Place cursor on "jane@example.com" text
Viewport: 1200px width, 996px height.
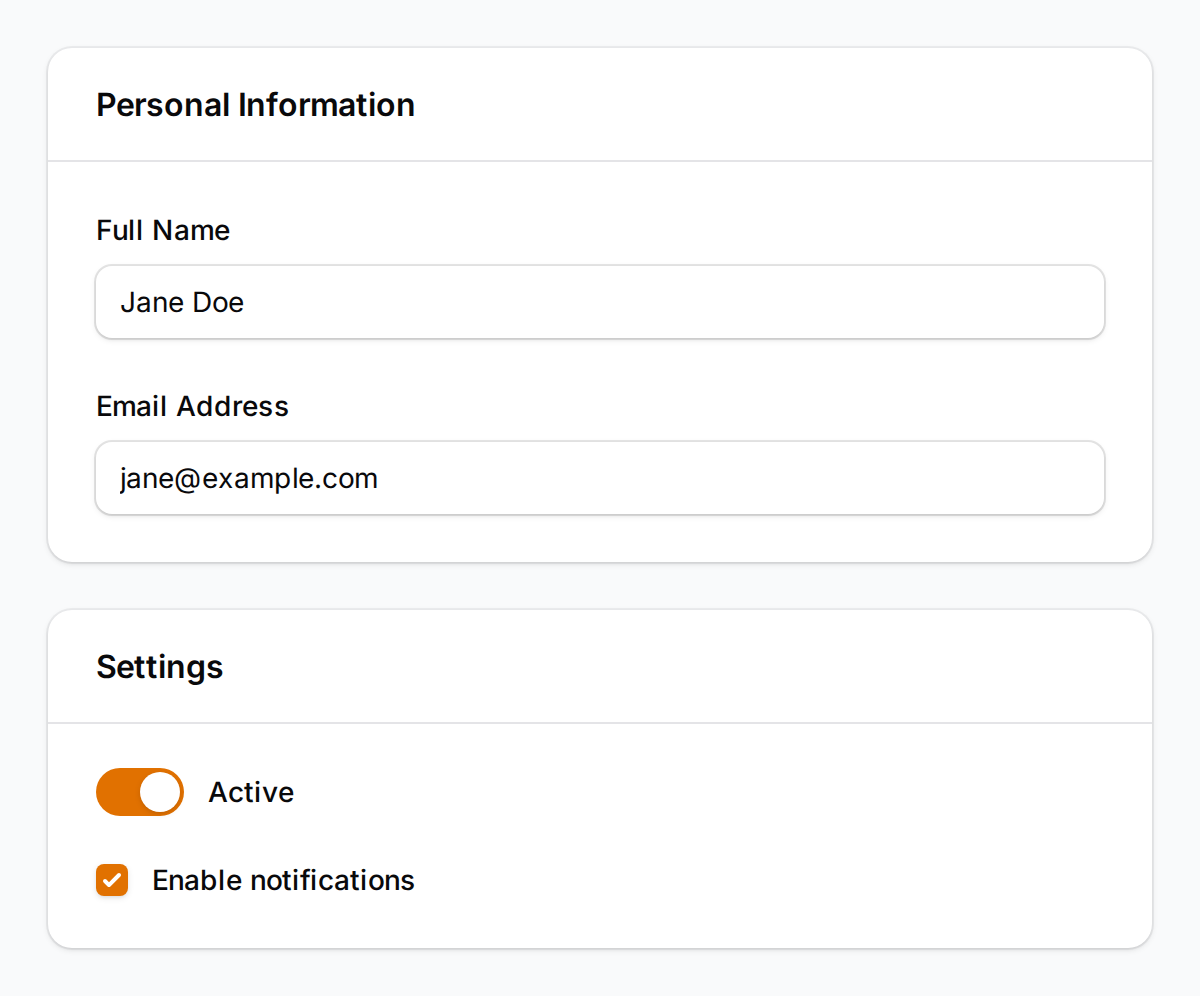(x=249, y=478)
